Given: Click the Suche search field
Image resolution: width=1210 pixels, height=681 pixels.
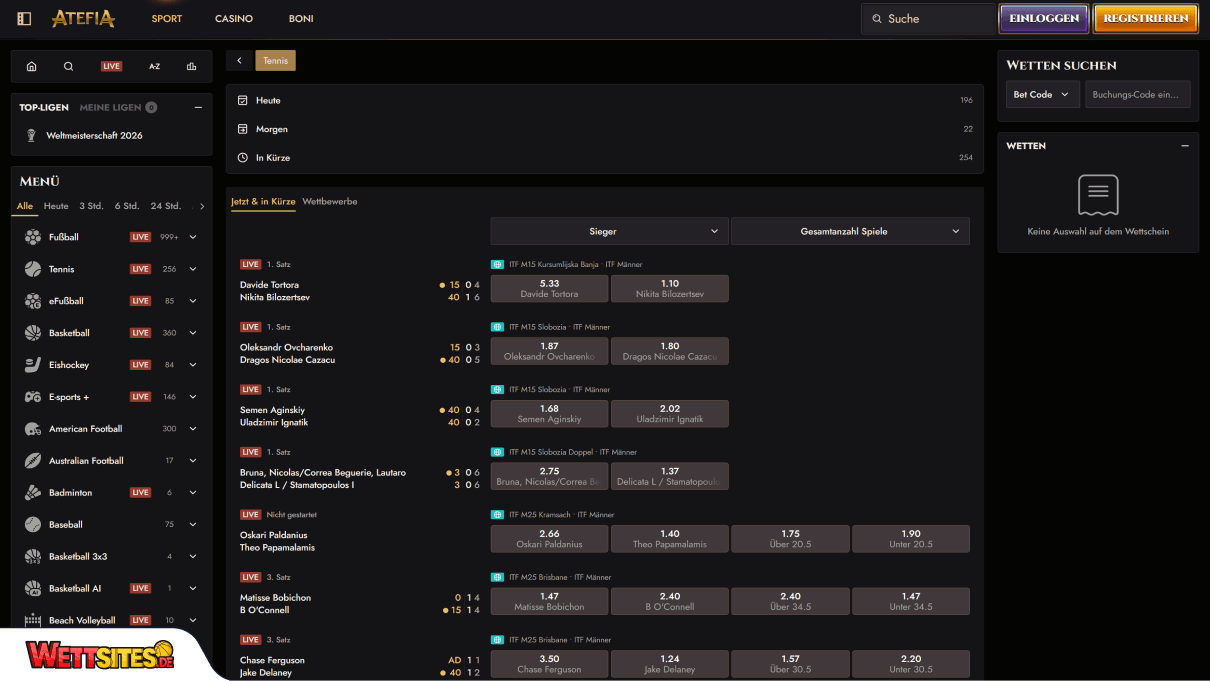Looking at the screenshot, I should (x=928, y=19).
